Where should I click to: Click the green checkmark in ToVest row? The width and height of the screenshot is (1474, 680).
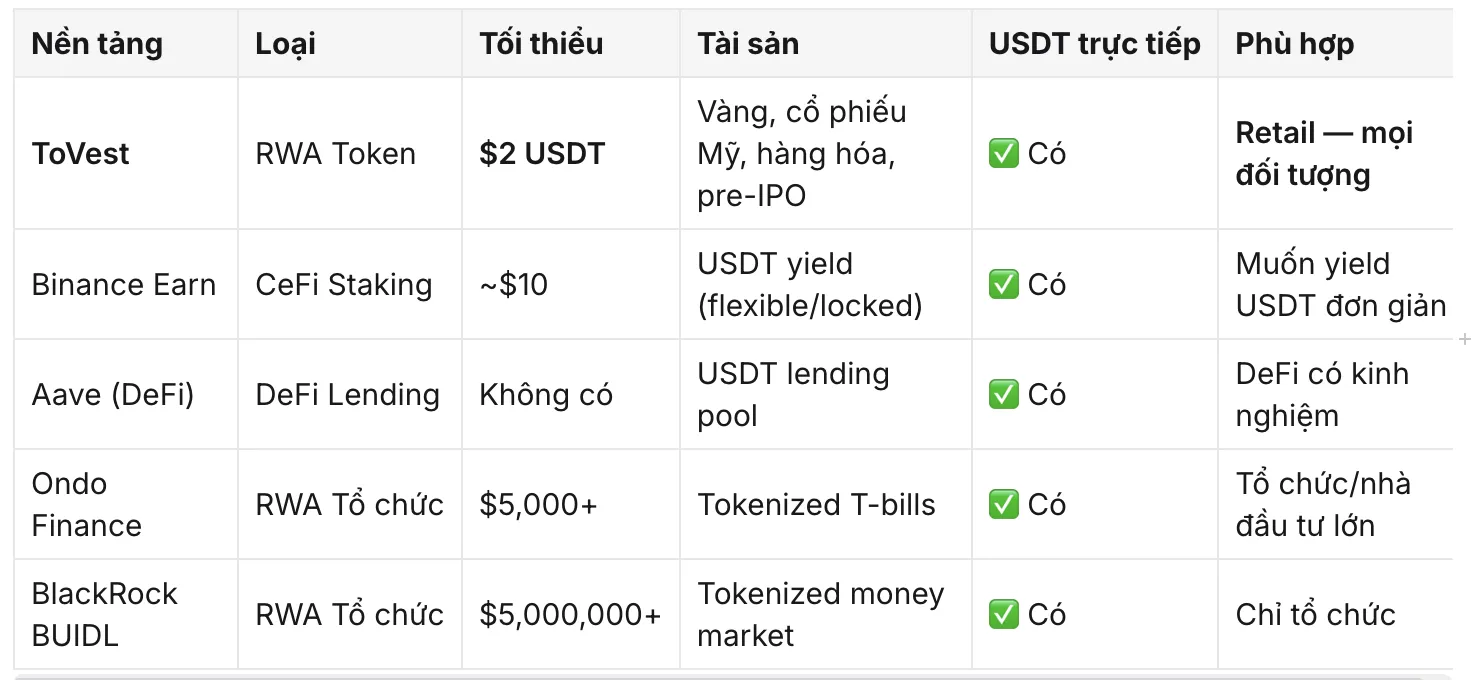point(1003,154)
